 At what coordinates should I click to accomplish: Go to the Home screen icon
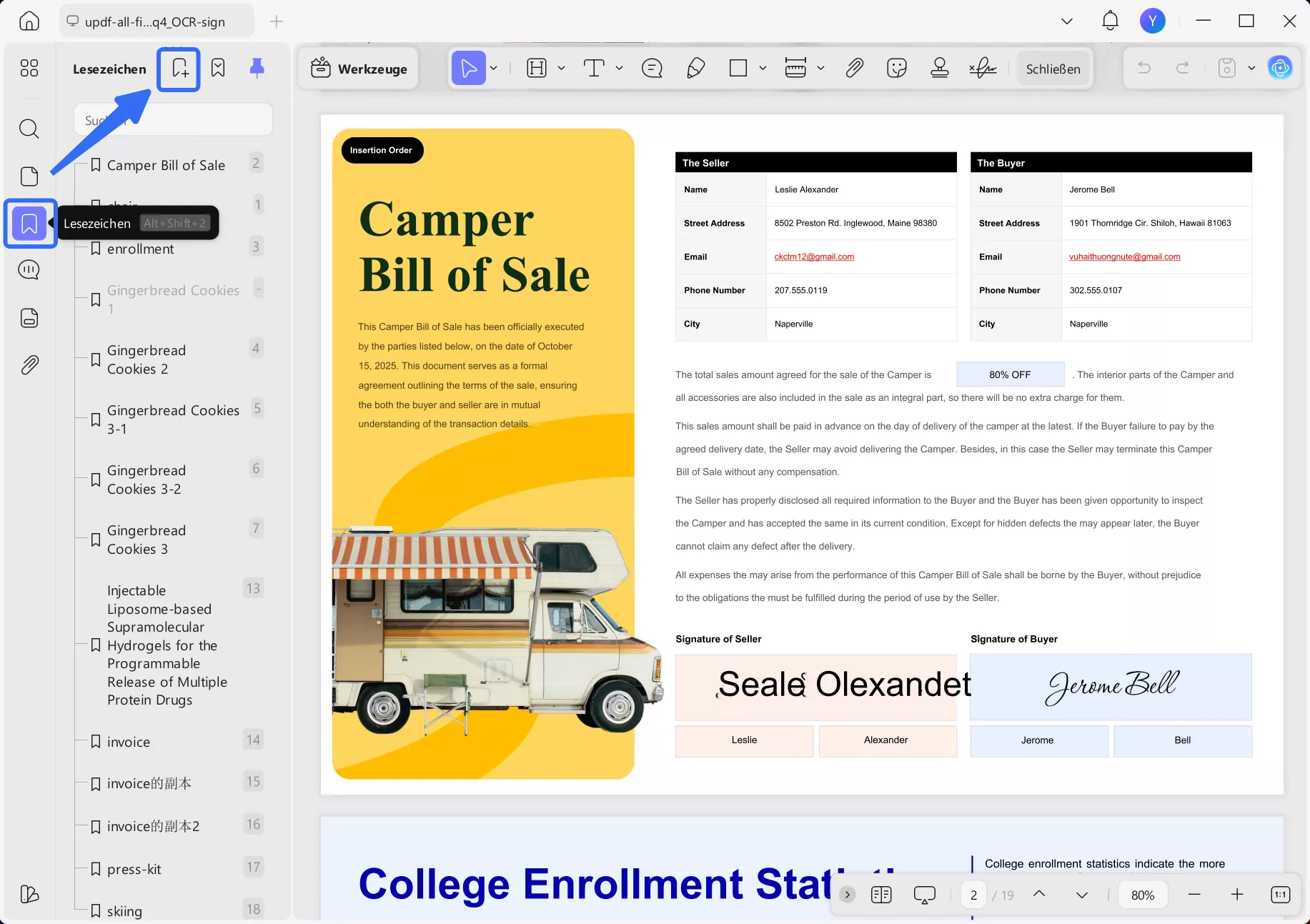pyautogui.click(x=29, y=21)
